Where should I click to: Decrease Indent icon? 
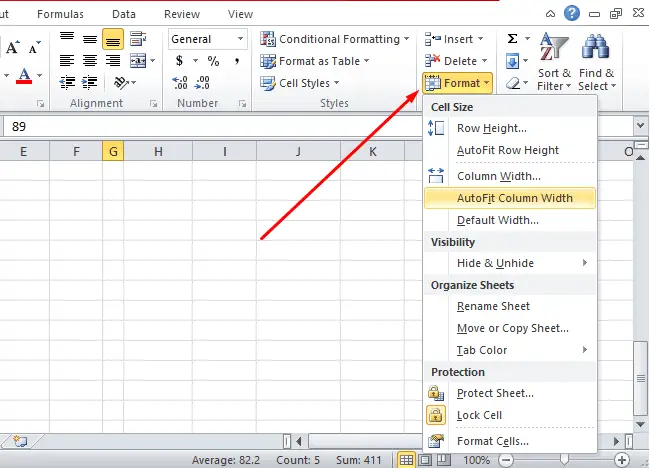pos(67,82)
